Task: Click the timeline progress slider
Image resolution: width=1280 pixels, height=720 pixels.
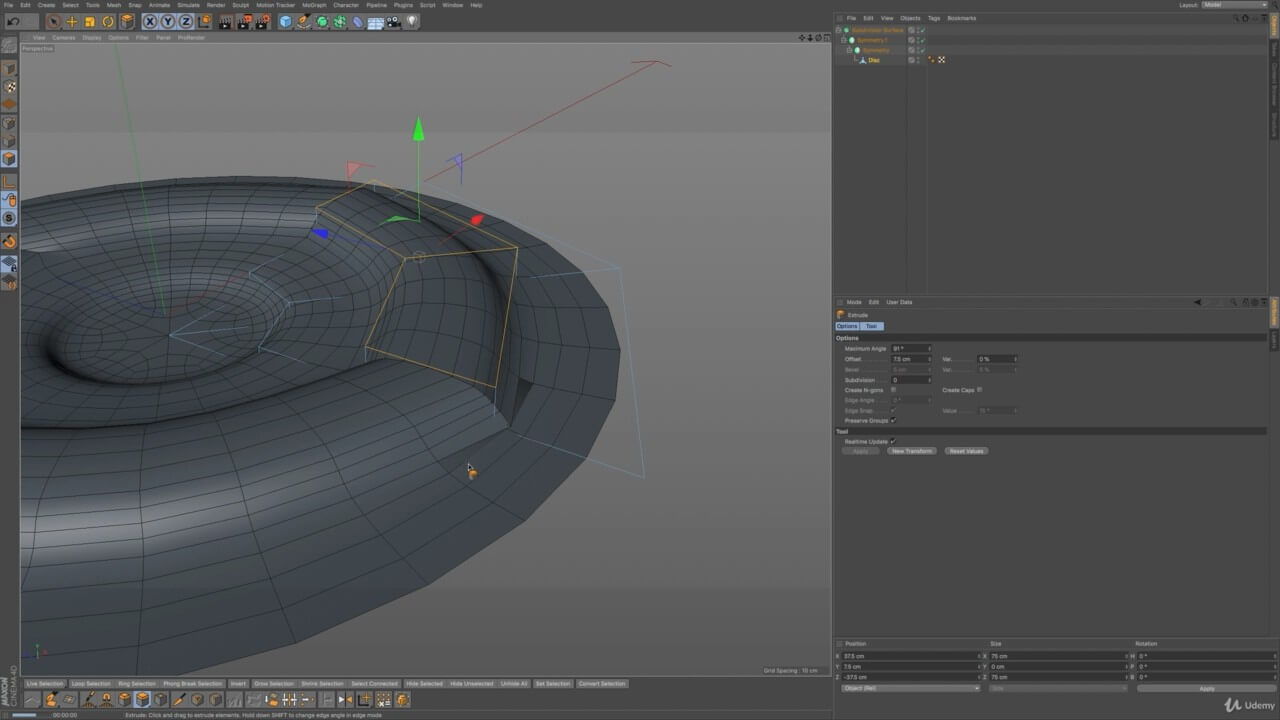Action: pyautogui.click(x=25, y=714)
